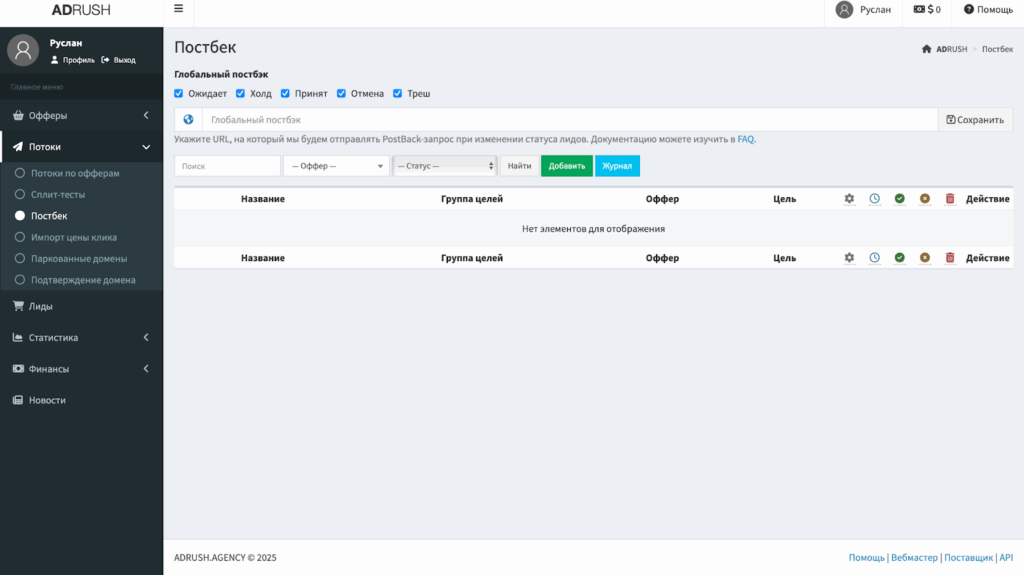The height and width of the screenshot is (575, 1024).
Task: Click gear icon in top table header
Action: (849, 199)
